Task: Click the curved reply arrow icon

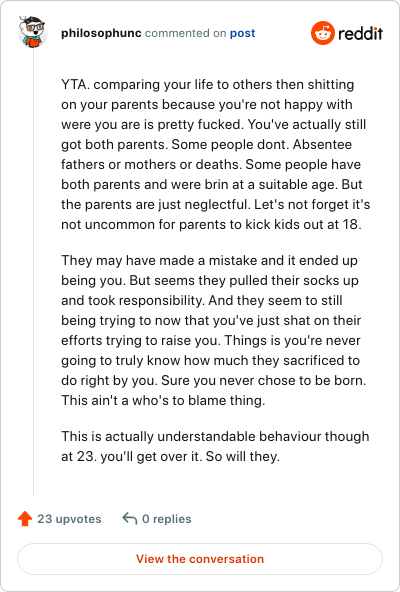Action: click(x=130, y=518)
